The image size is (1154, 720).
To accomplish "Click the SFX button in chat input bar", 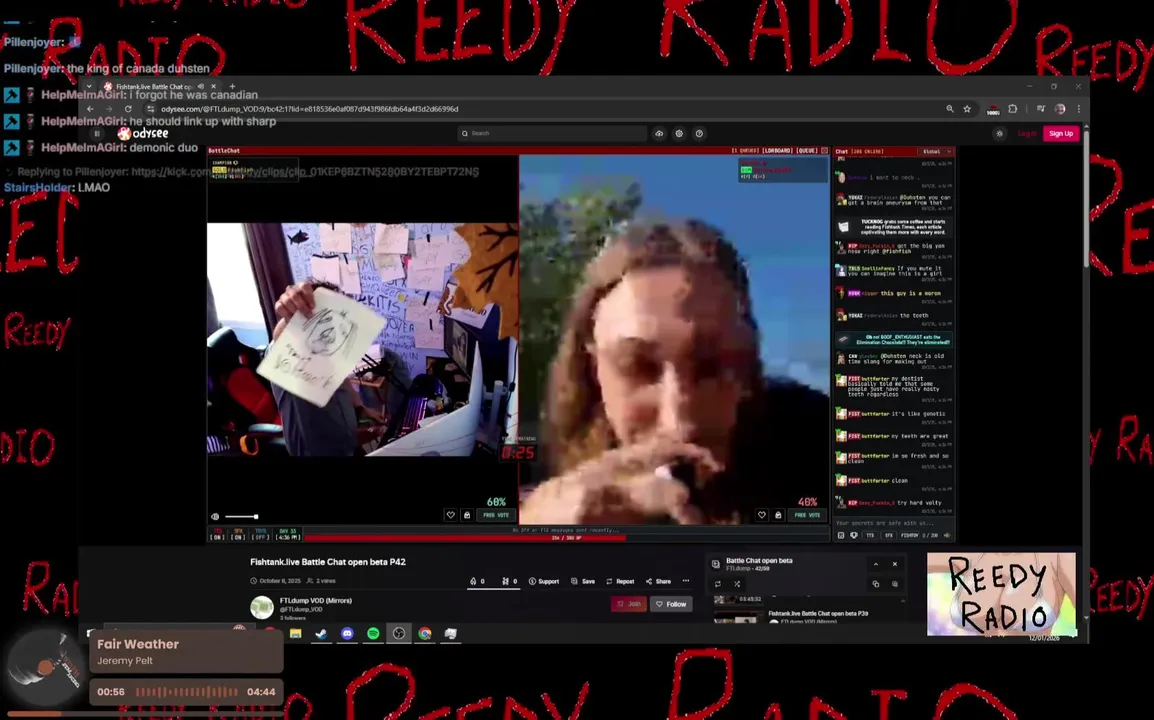I will [x=888, y=535].
